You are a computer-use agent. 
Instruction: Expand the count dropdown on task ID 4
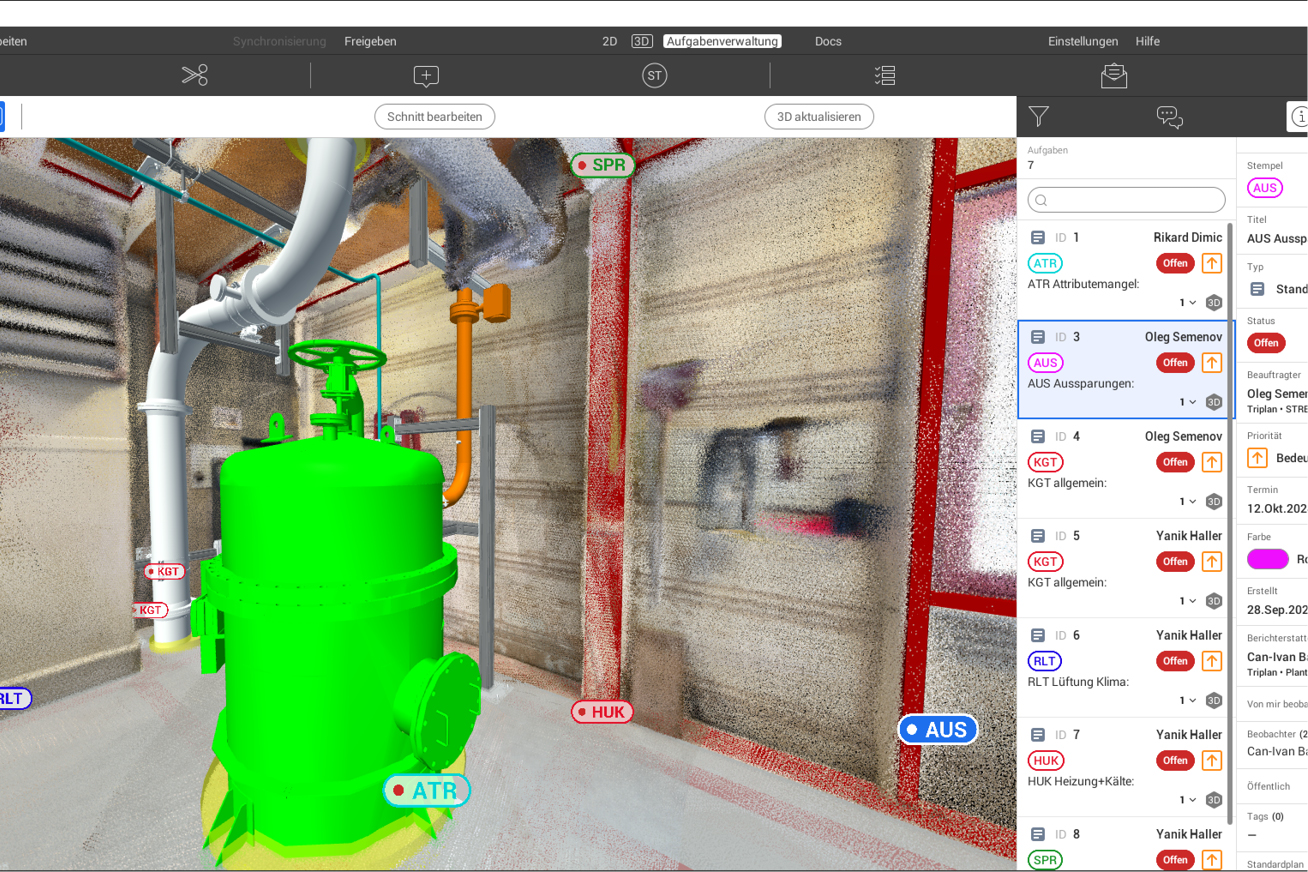coord(1187,502)
